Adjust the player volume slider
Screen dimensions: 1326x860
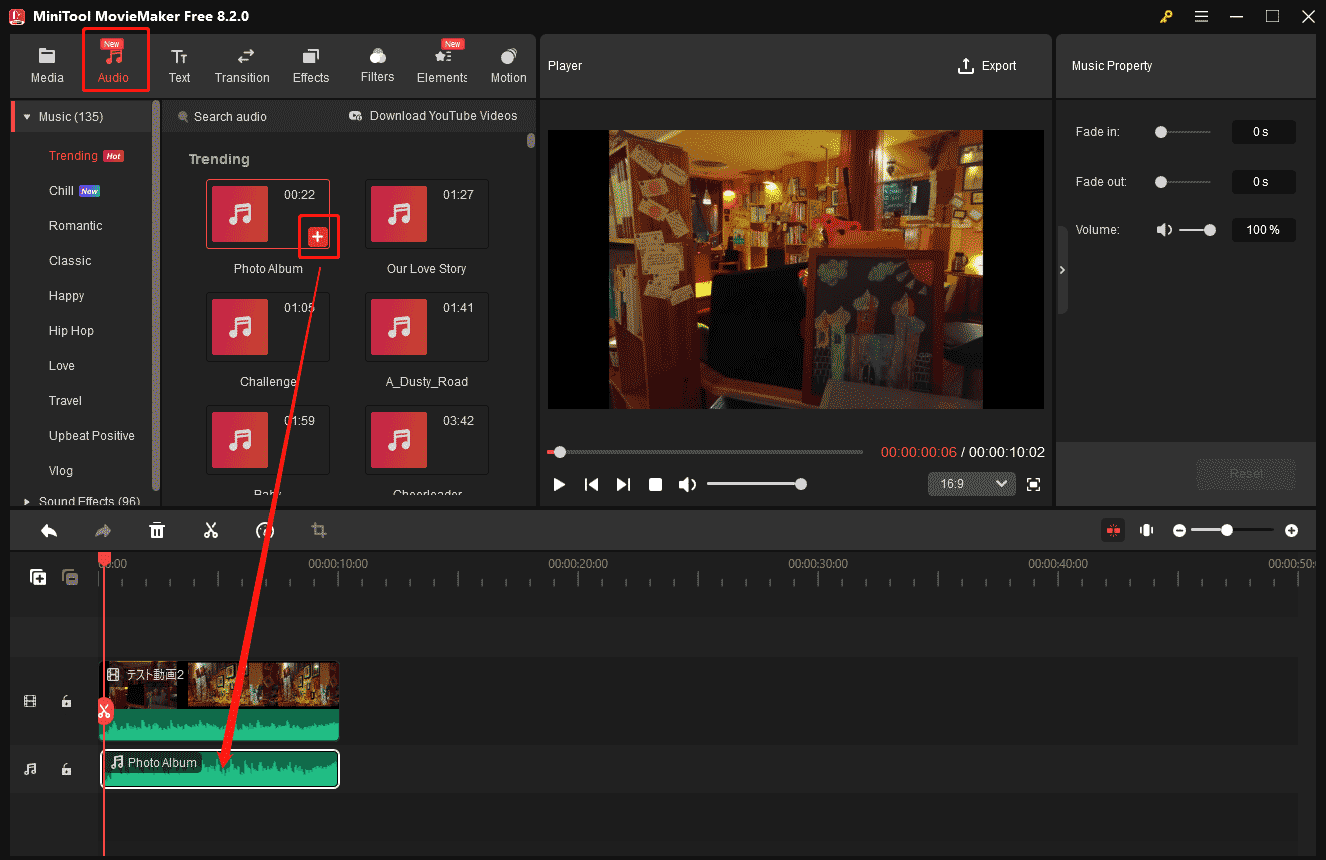pos(756,484)
